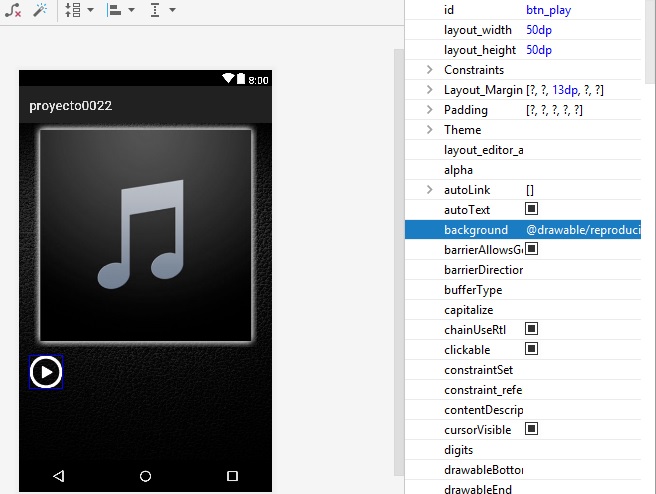Click the Wi-Fi icon in the device status bar
The height and width of the screenshot is (494, 656).
tap(228, 79)
